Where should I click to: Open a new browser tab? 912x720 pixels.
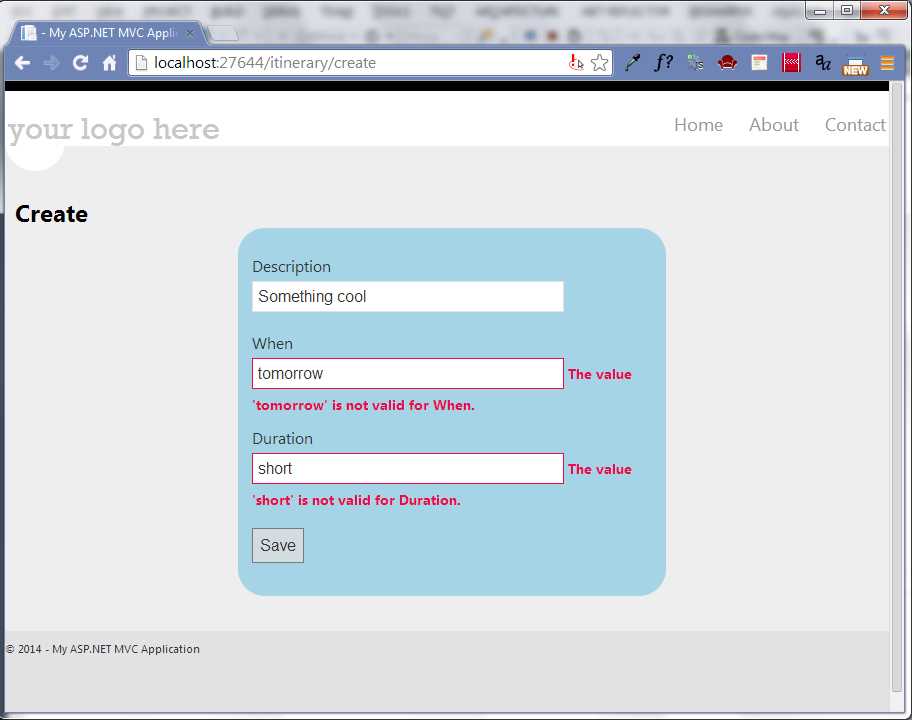222,32
